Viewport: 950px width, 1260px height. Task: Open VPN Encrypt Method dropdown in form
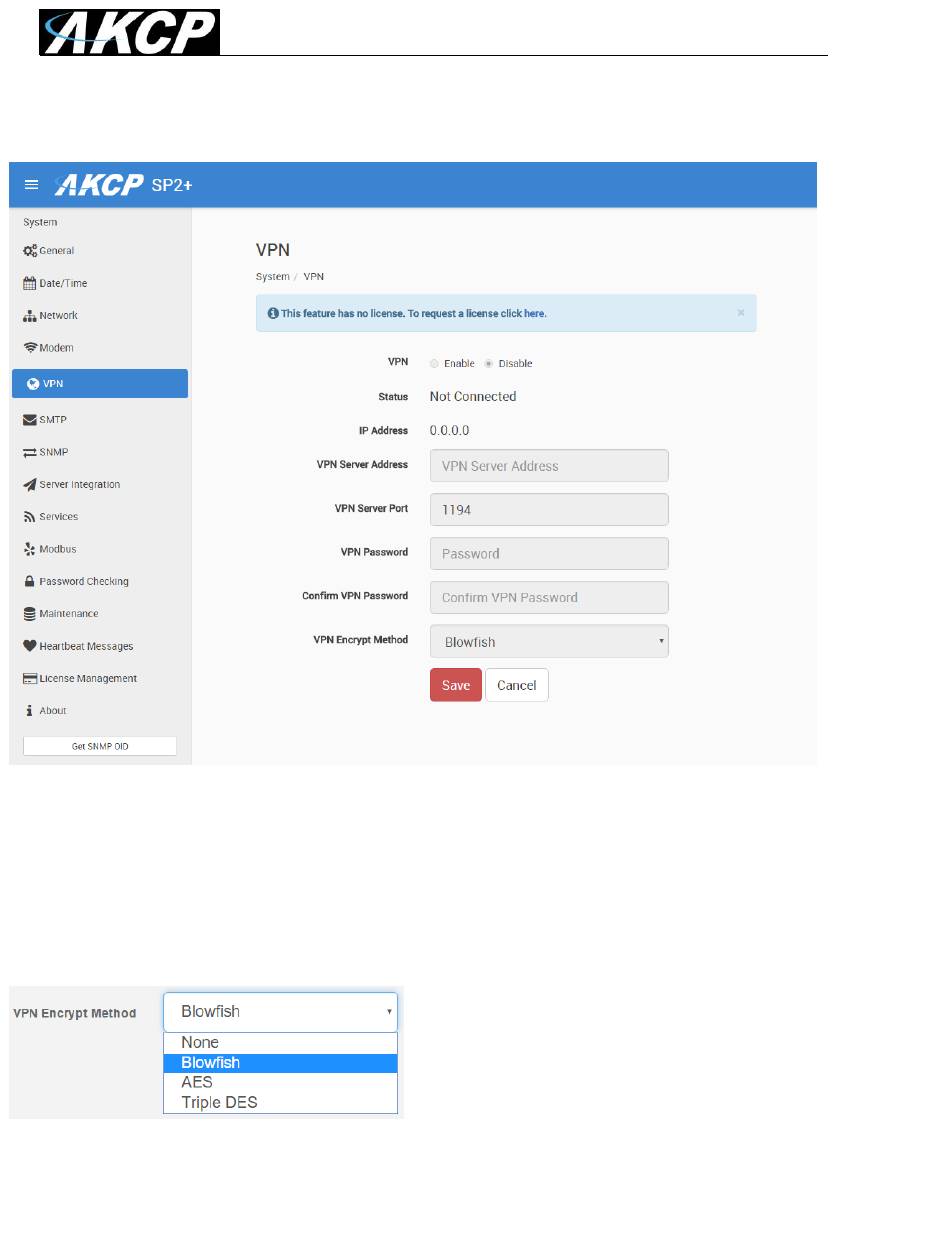(549, 642)
